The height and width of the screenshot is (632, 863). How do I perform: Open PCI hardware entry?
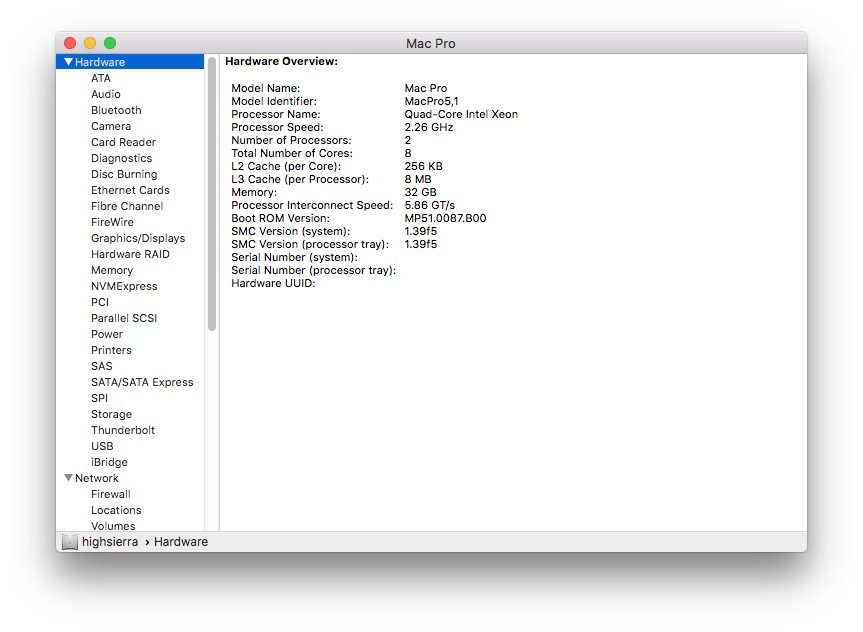click(x=100, y=302)
